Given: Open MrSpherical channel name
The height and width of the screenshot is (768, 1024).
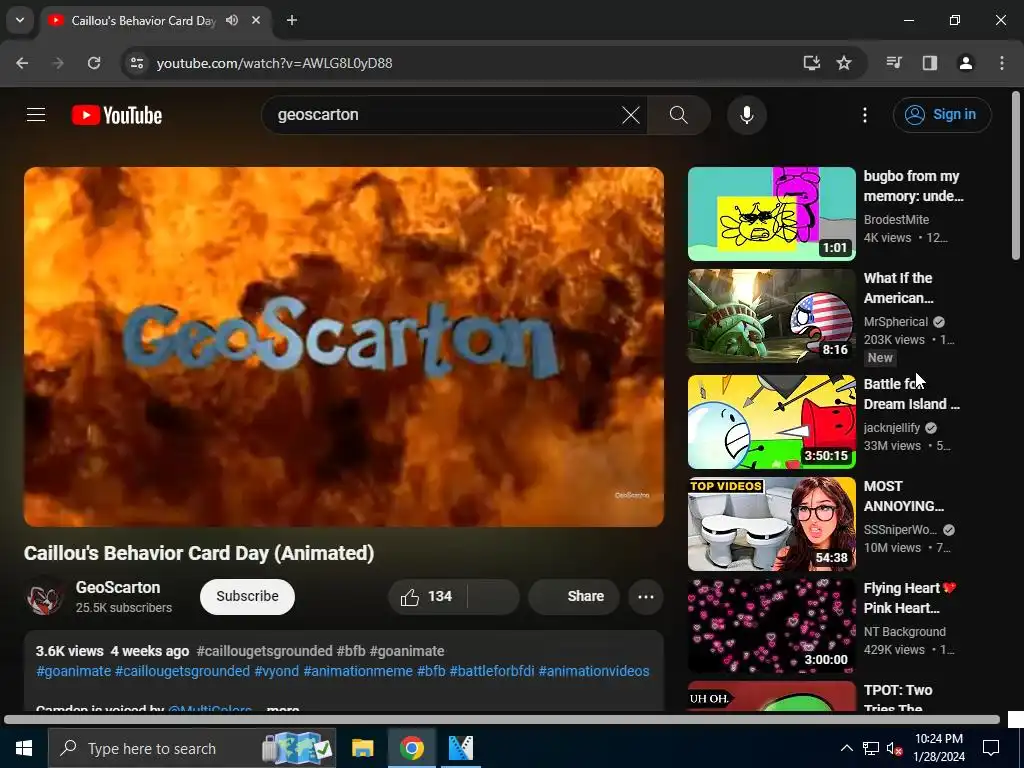Looking at the screenshot, I should click(895, 322).
